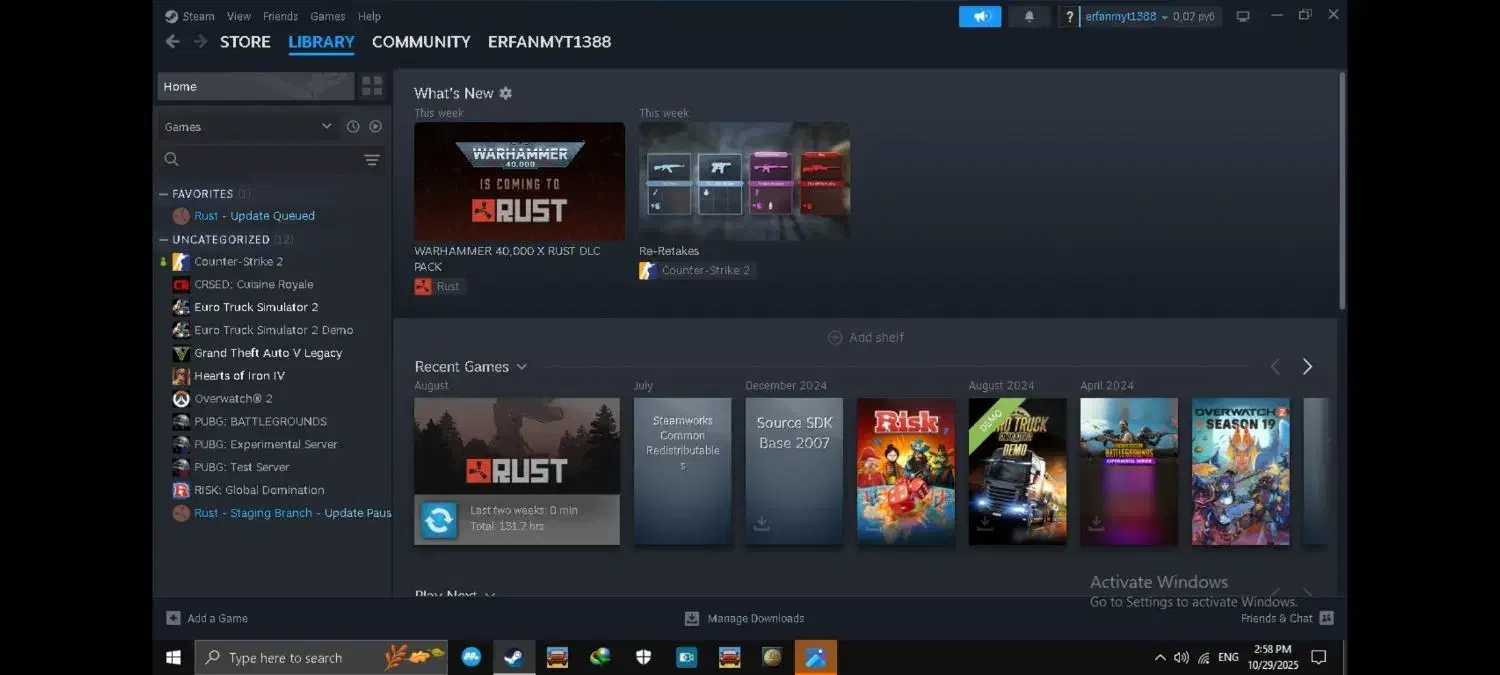Viewport: 1500px width, 675px height.
Task: Open the Steam announcements megaphone icon
Action: click(x=978, y=16)
